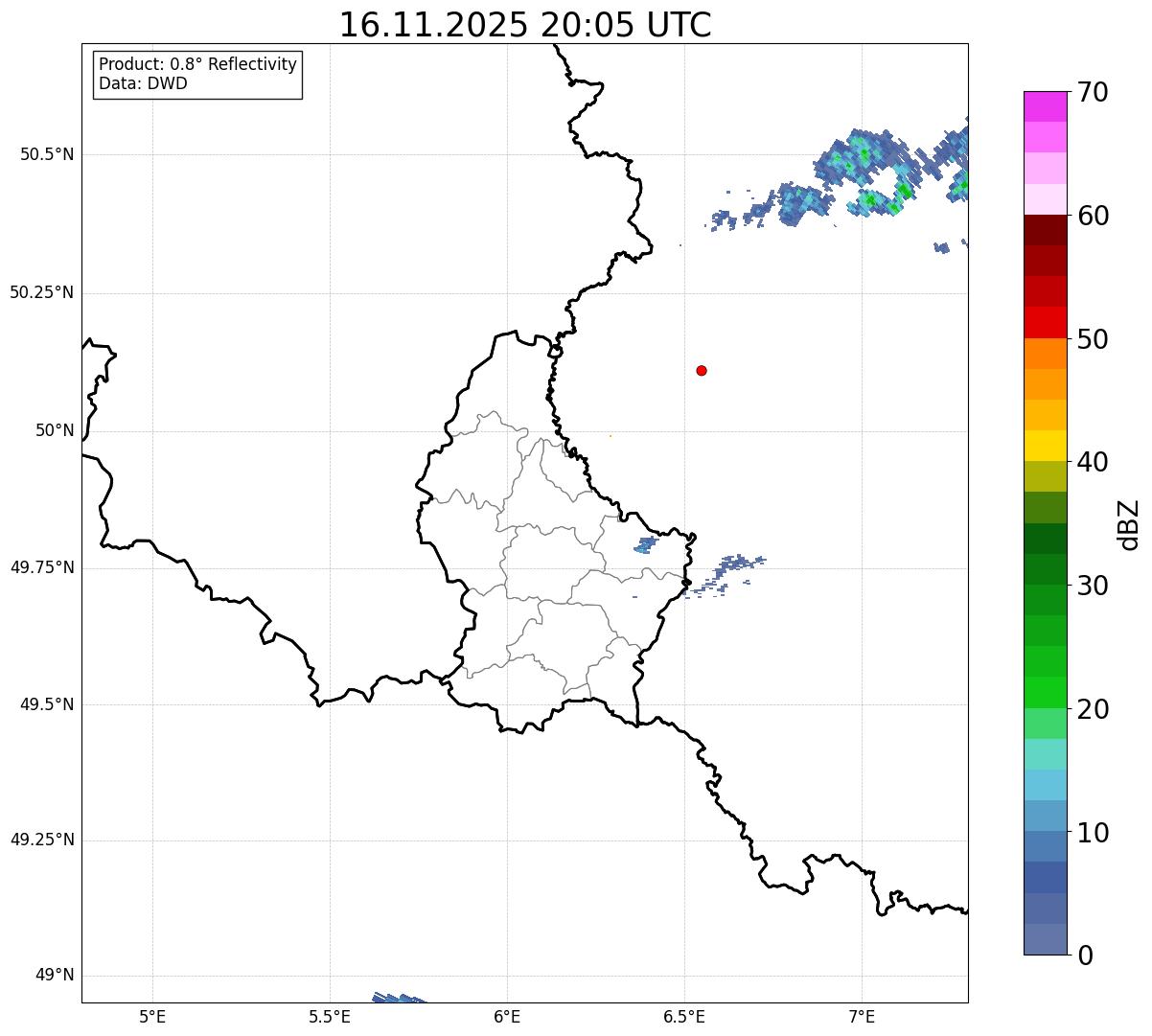Click the longitude label '6°E'
Screen dimensions: 1152x1036
(507, 1017)
